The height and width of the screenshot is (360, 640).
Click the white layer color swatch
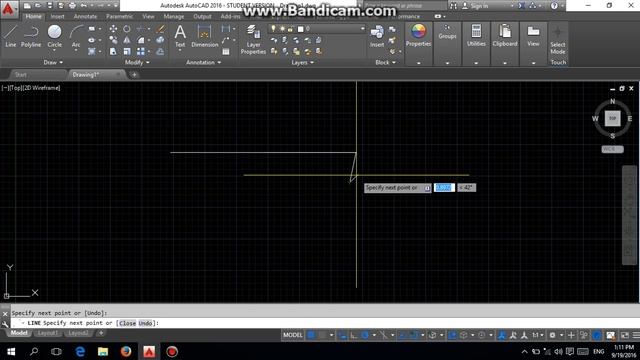click(x=301, y=29)
